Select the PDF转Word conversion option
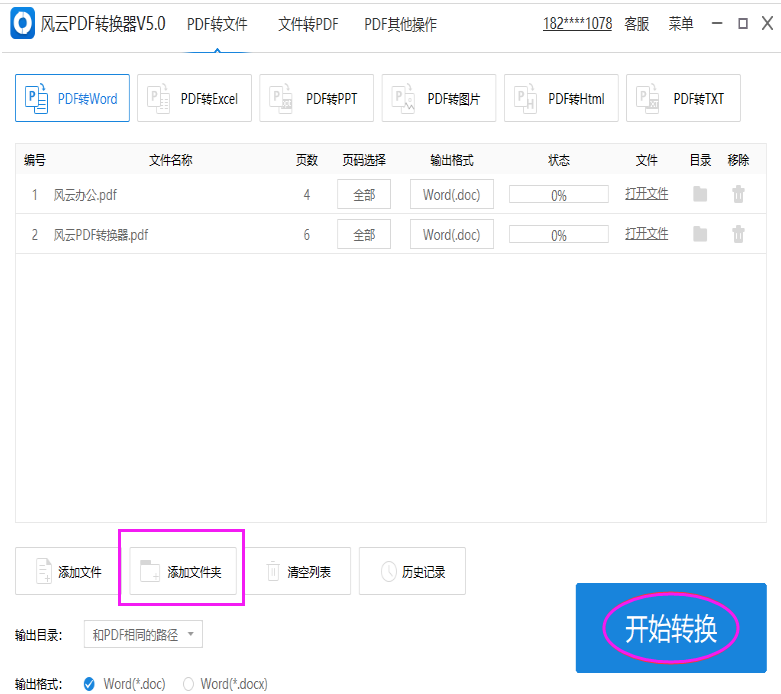Screen dimensions: 781x694 click(72, 98)
